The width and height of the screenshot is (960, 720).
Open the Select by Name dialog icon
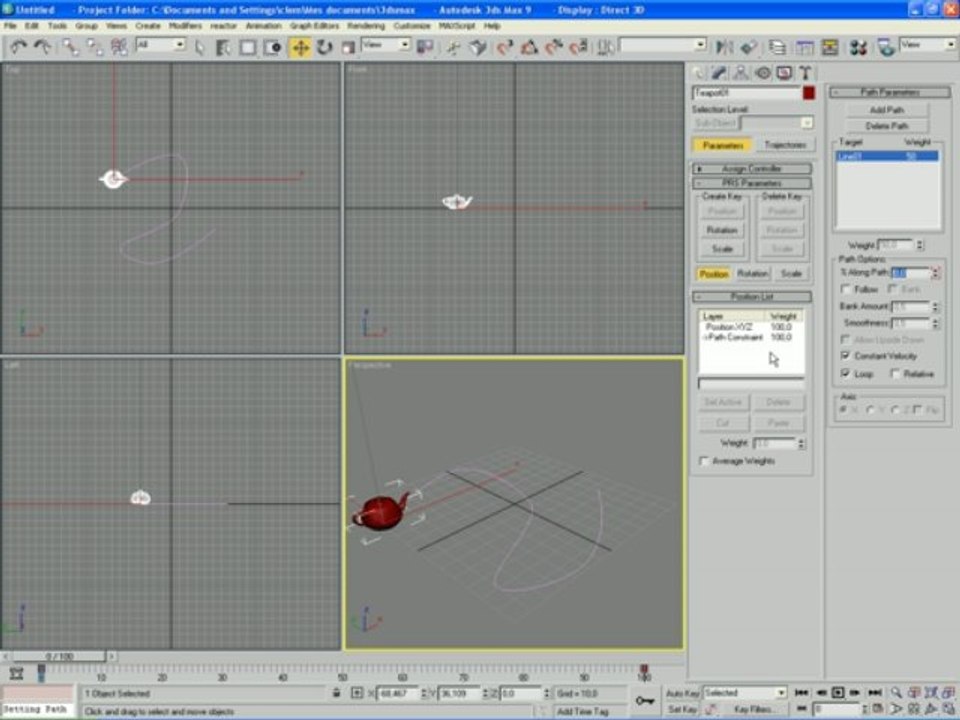[x=223, y=47]
